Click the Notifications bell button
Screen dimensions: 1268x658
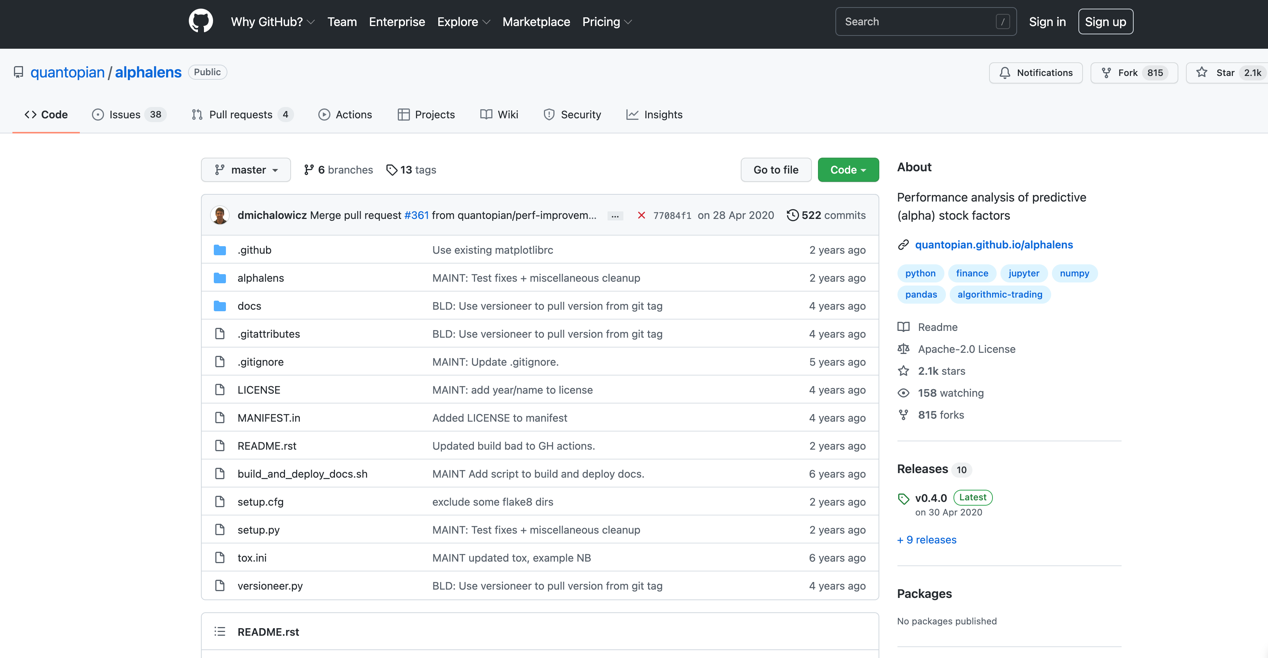1036,73
